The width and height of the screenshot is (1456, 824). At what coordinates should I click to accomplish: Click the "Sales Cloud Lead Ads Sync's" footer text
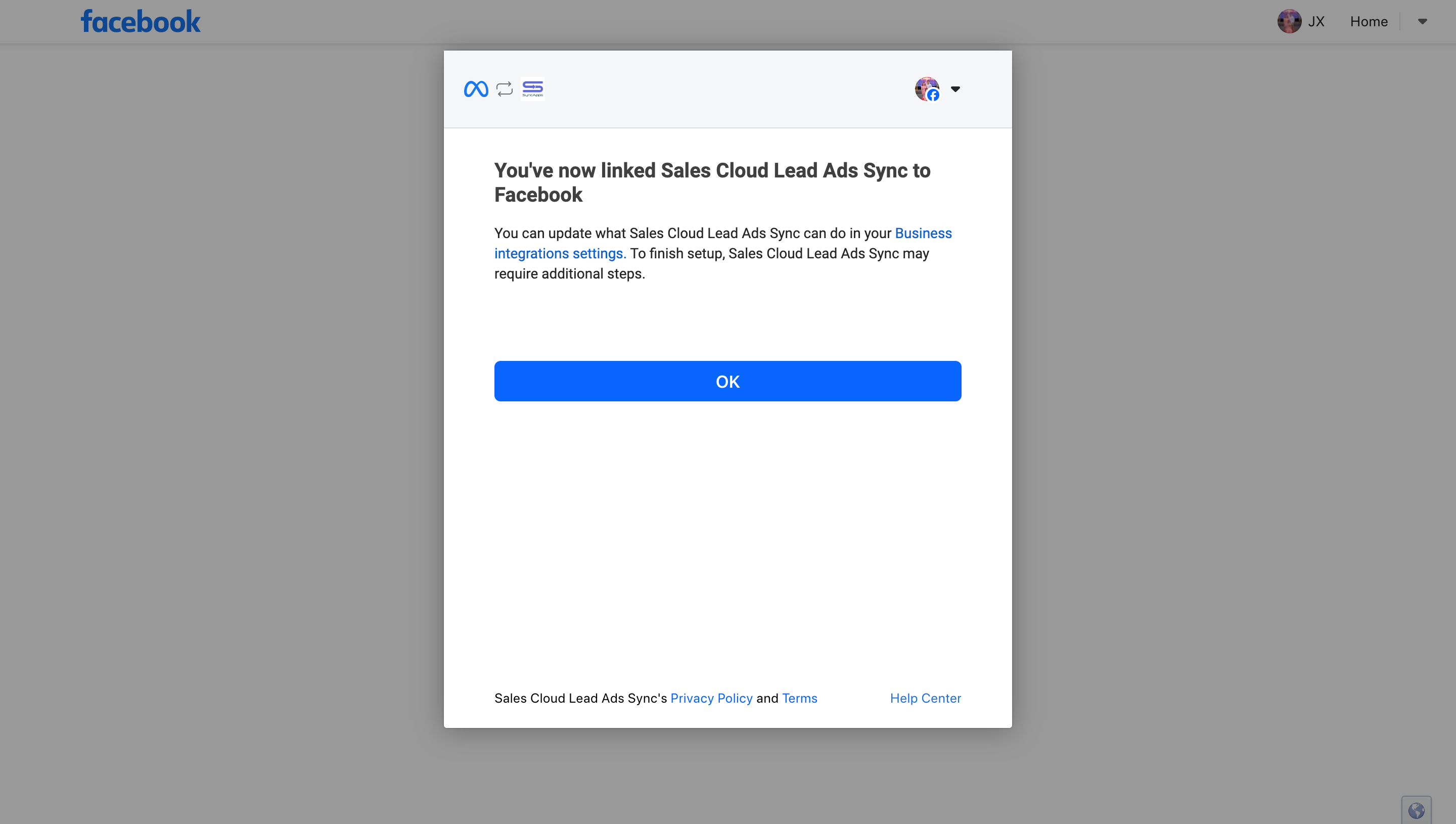(580, 698)
